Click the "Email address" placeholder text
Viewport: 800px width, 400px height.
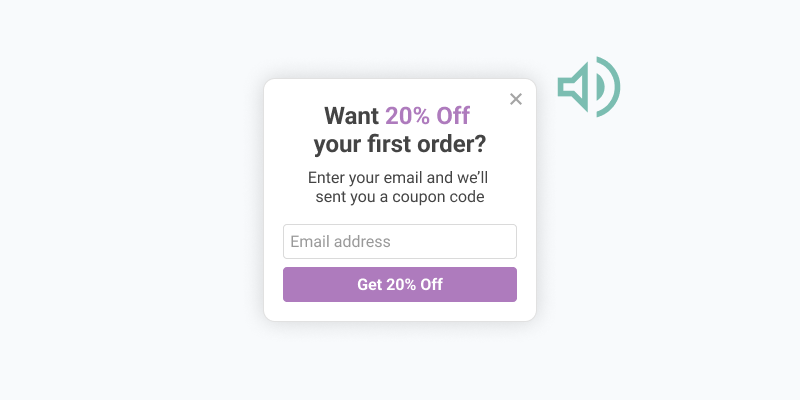coord(340,242)
